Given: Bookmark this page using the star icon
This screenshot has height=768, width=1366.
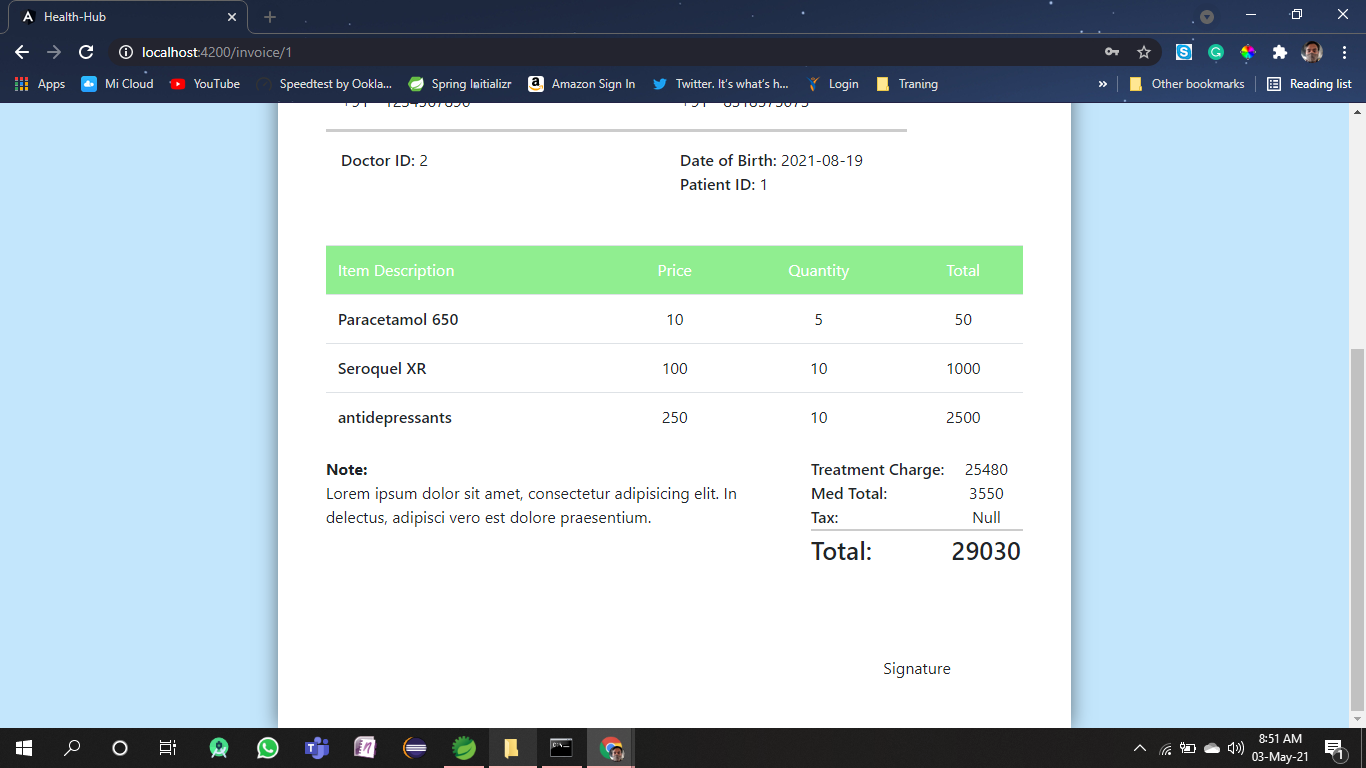Looking at the screenshot, I should pyautogui.click(x=1143, y=52).
